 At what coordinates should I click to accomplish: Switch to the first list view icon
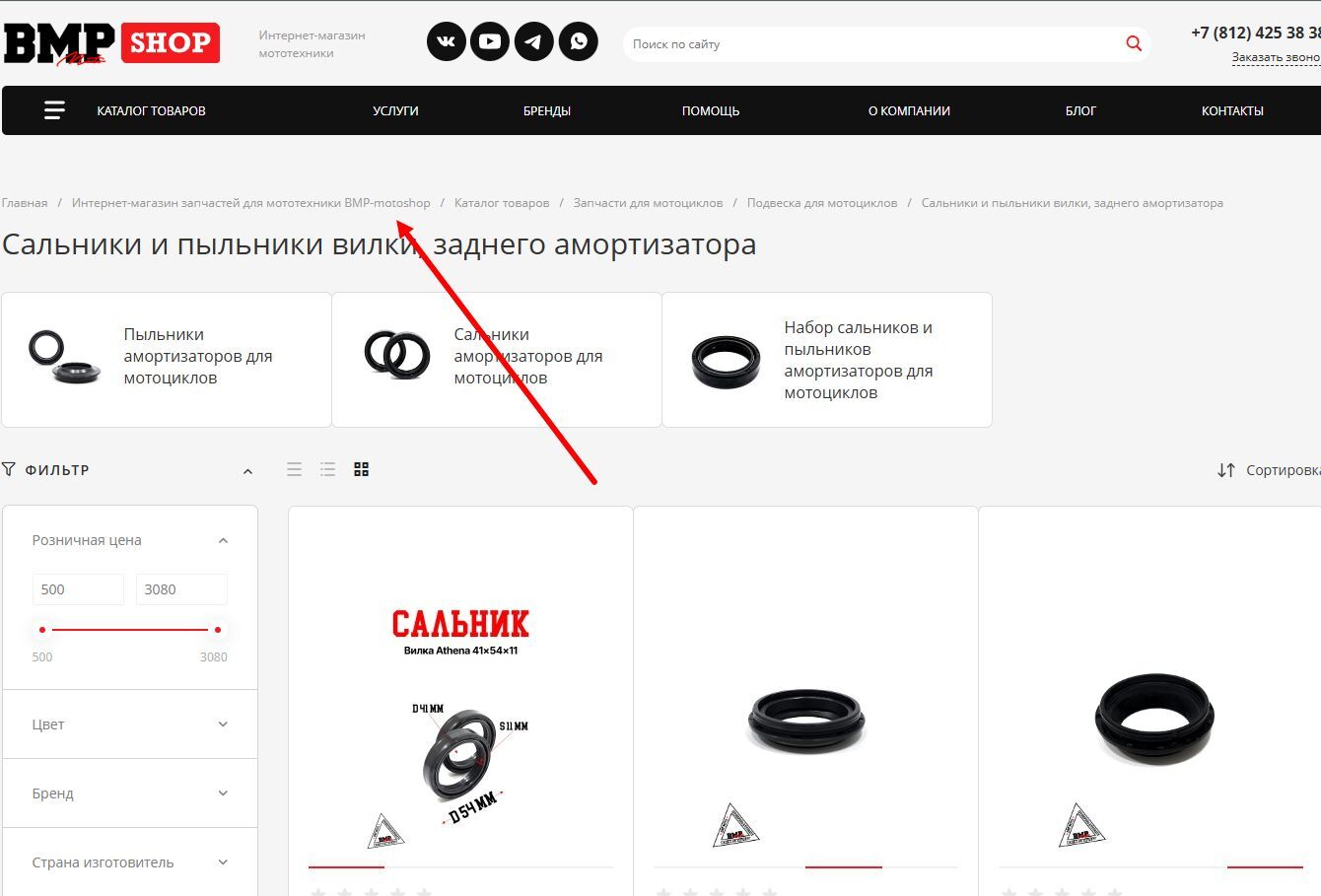click(x=294, y=469)
